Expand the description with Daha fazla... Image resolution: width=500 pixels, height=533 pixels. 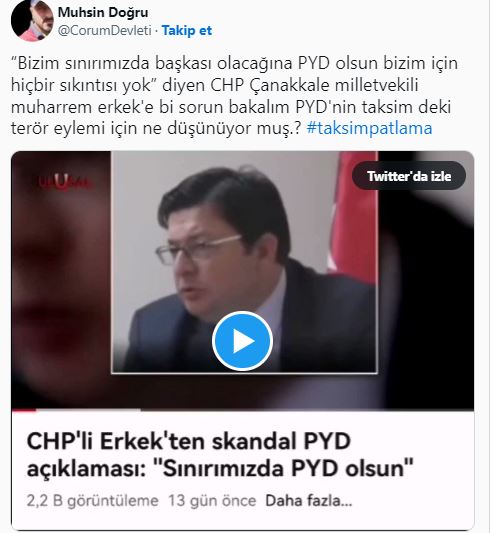point(309,501)
